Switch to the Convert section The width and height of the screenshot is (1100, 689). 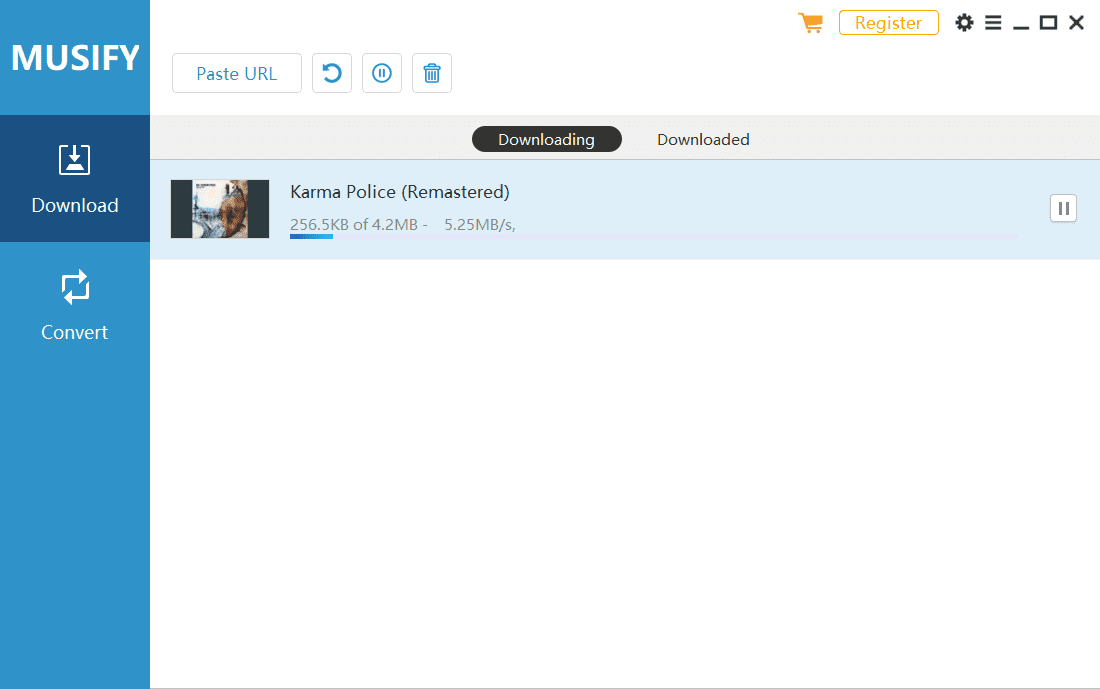click(x=75, y=305)
